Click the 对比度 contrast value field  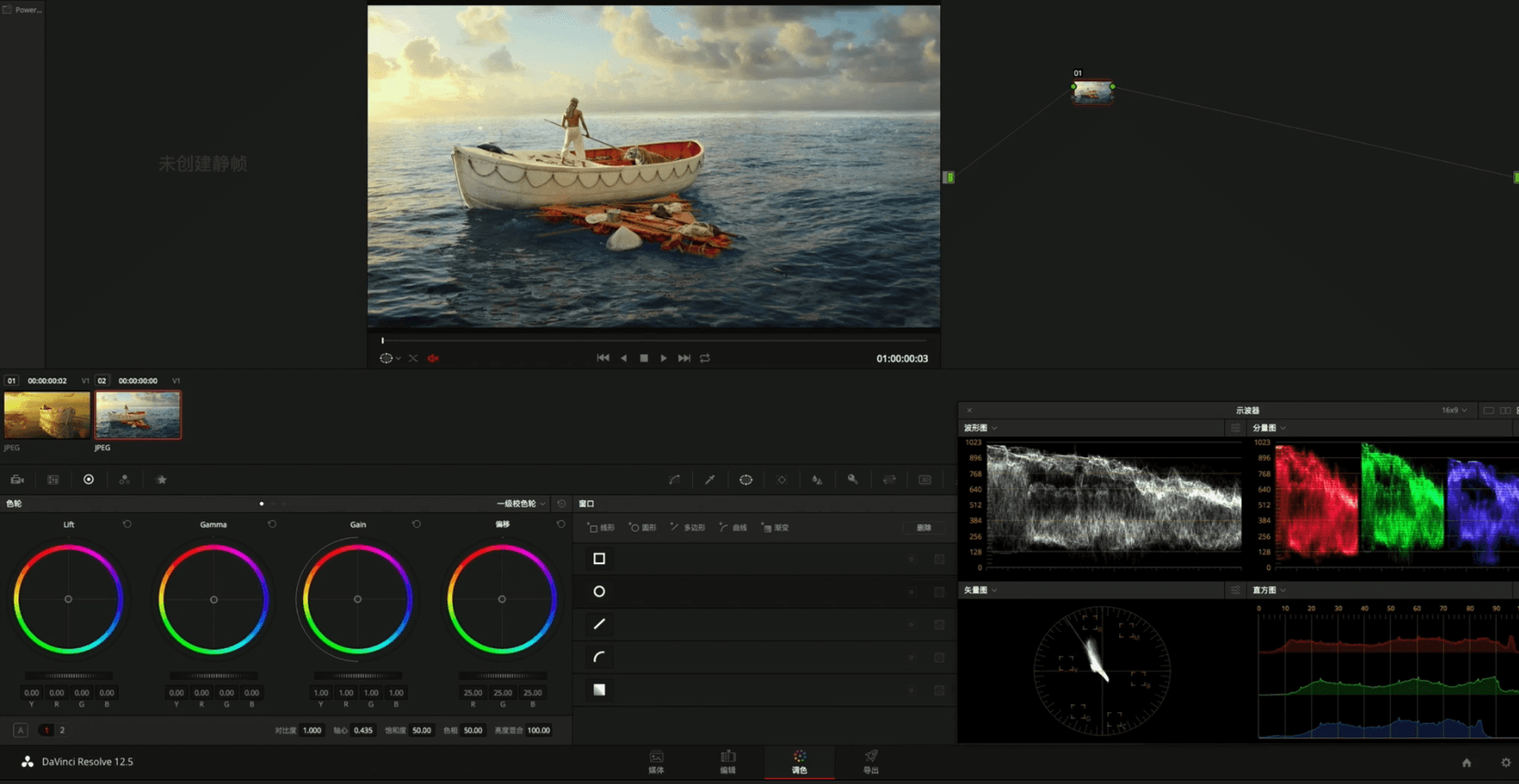(x=312, y=730)
